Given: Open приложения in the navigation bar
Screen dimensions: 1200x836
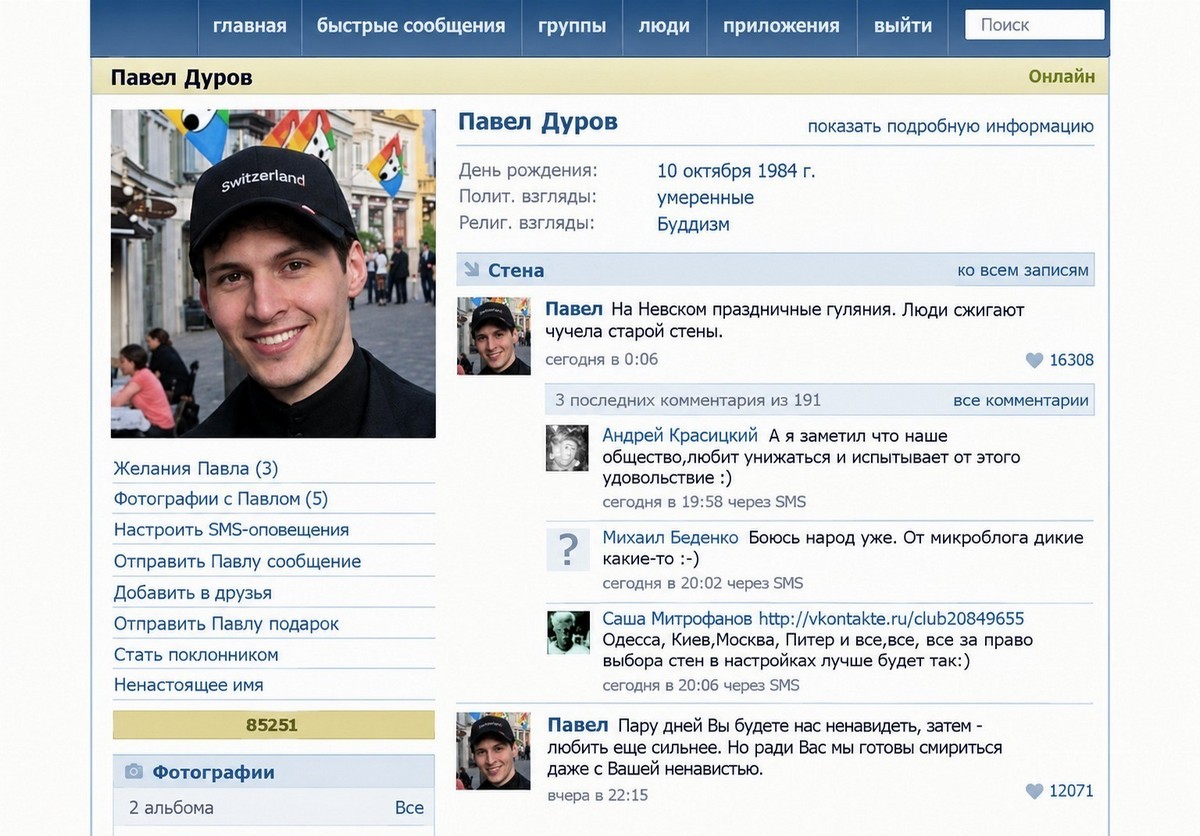Looking at the screenshot, I should point(782,26).
